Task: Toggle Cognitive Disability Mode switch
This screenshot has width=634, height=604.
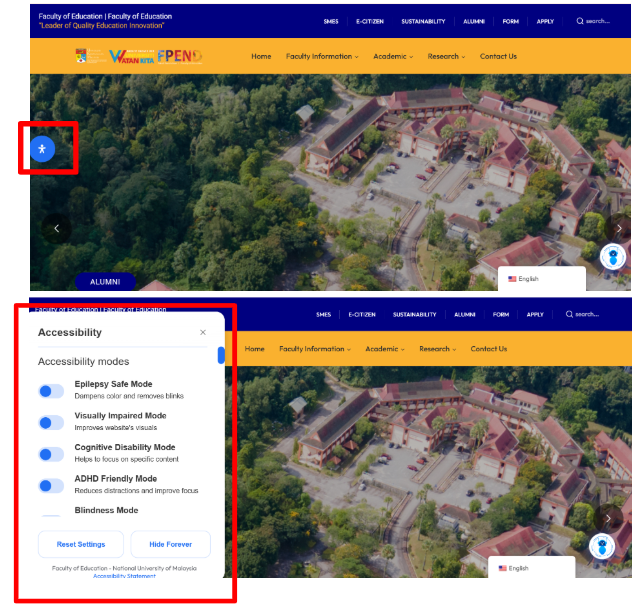Action: pyautogui.click(x=51, y=454)
